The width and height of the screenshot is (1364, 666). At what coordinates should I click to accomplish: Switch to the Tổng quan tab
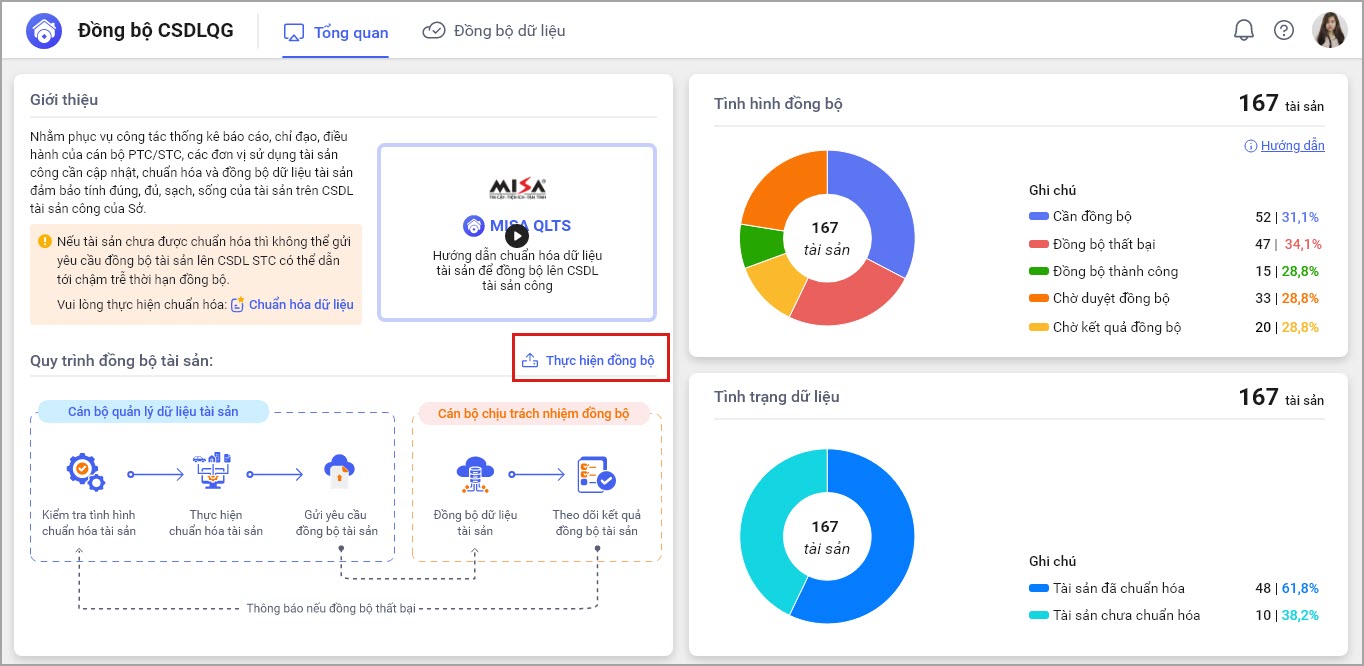pyautogui.click(x=336, y=32)
